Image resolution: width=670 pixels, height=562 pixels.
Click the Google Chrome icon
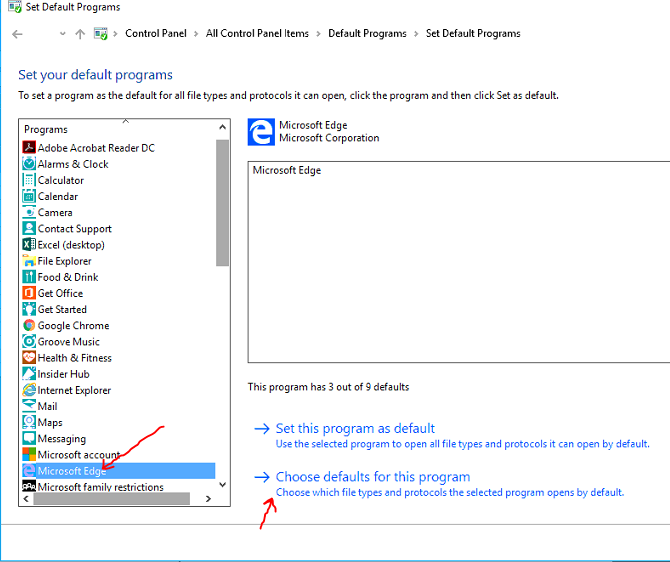pyautogui.click(x=29, y=325)
